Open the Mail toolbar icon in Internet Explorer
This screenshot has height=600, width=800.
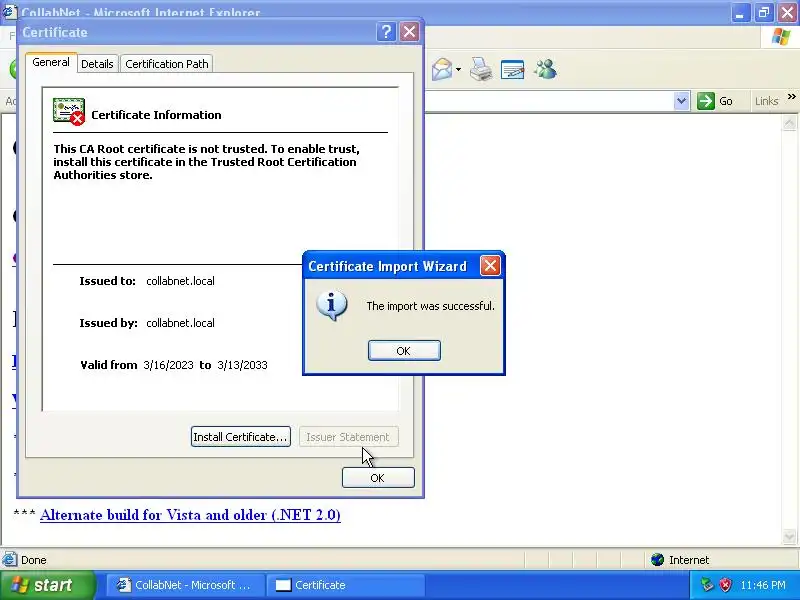coord(442,69)
